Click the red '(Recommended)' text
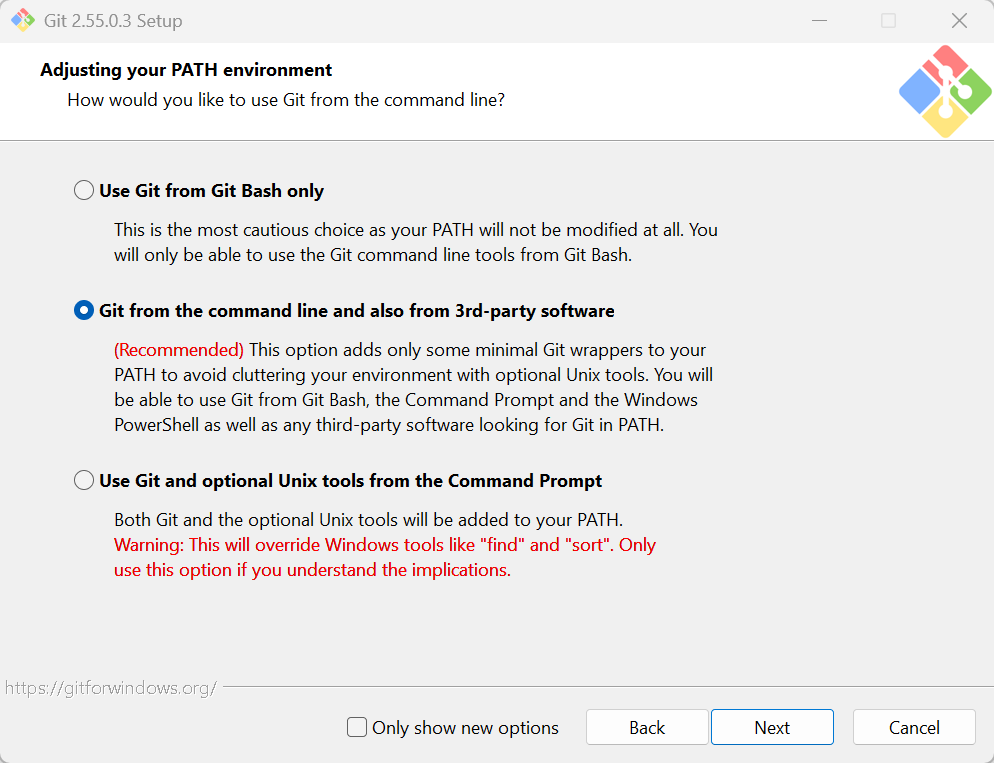 (179, 350)
